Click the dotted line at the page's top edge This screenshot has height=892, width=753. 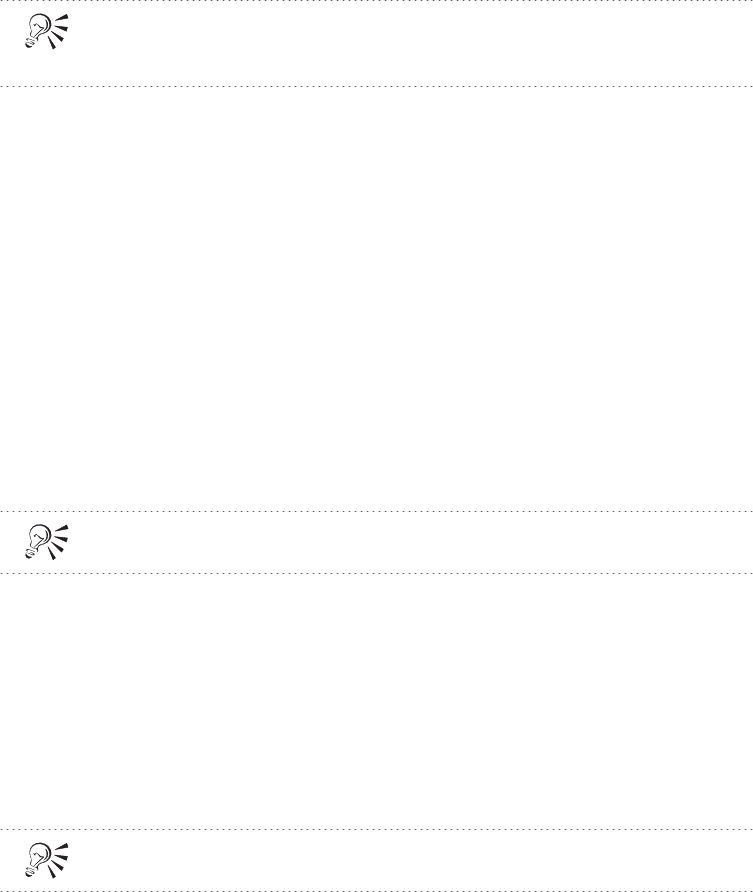click(x=376, y=1)
